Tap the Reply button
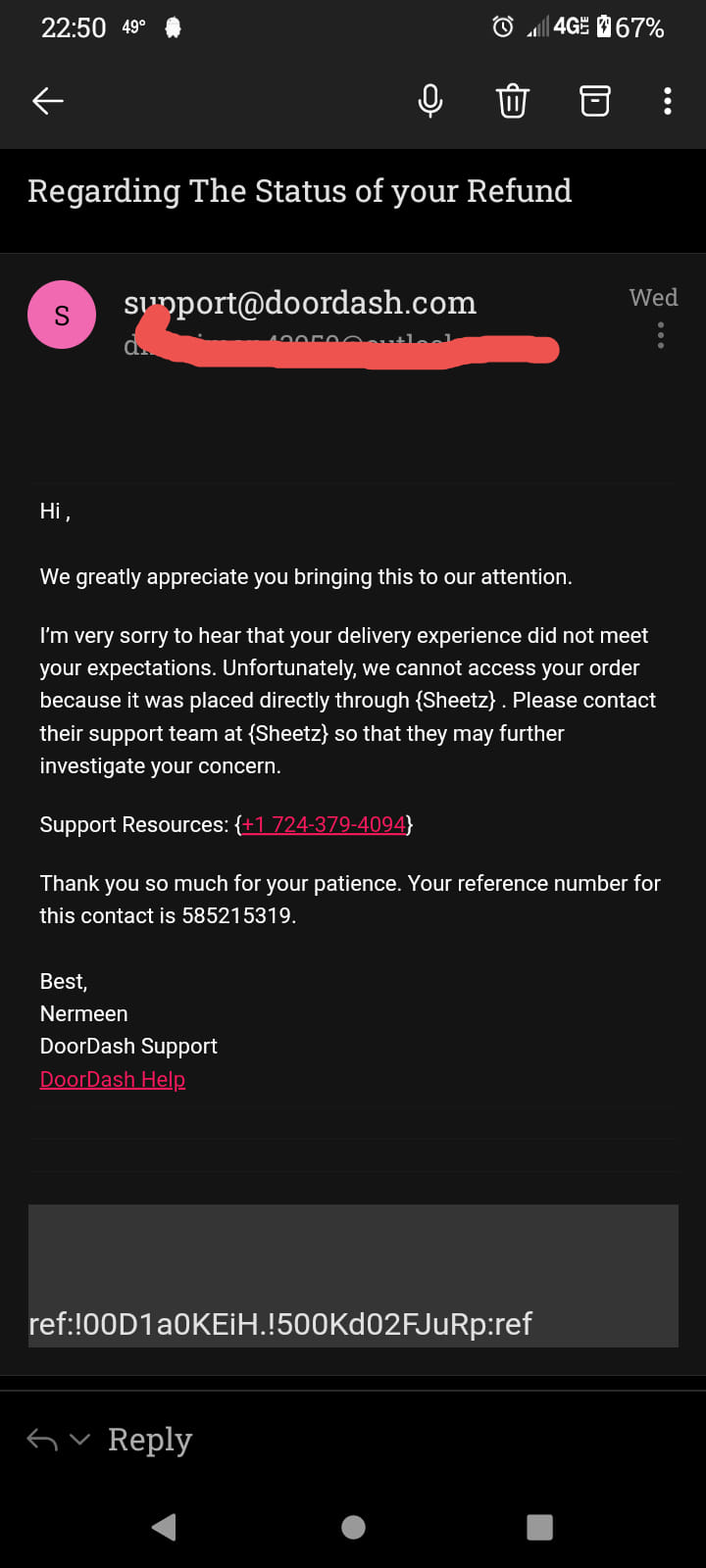 coord(150,1439)
